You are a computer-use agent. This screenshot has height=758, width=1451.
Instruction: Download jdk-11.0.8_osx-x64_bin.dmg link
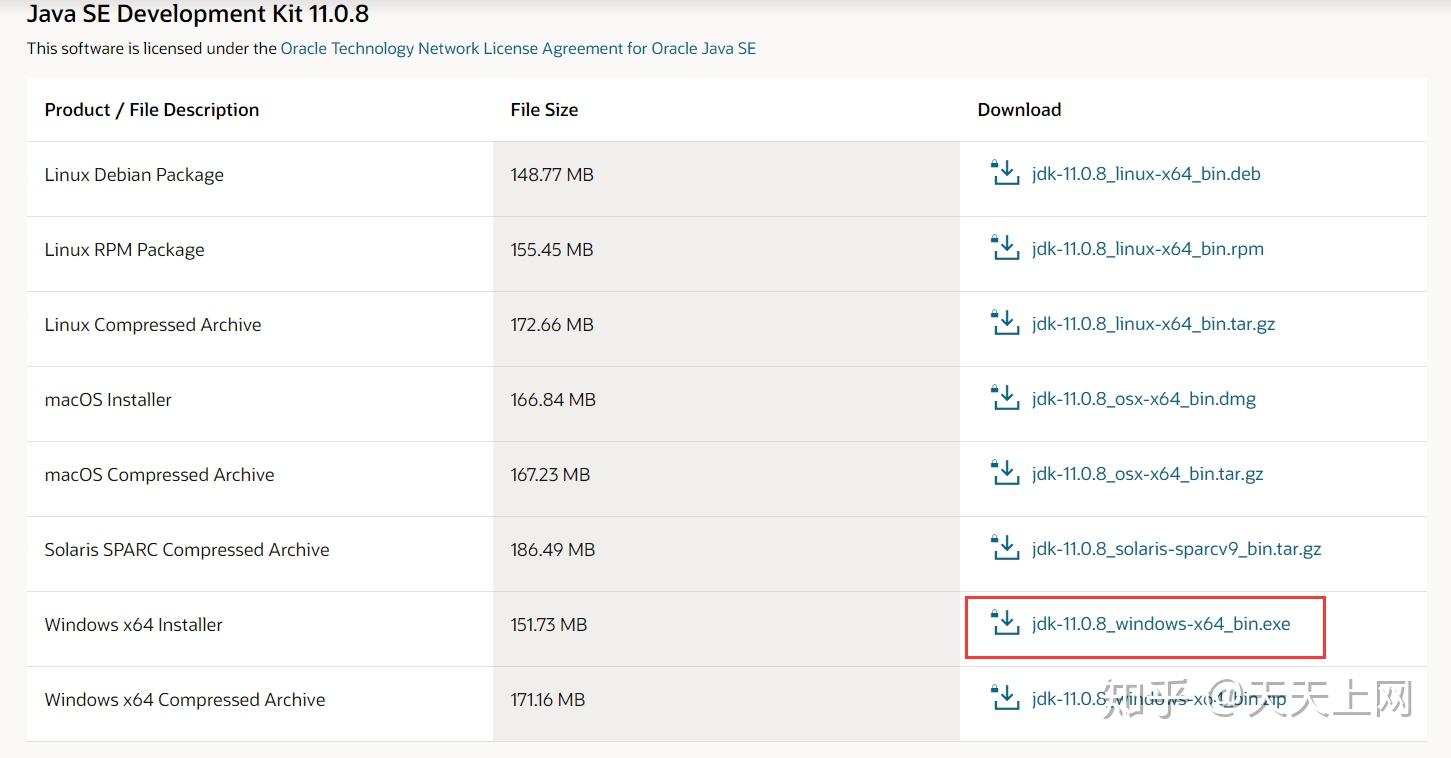click(x=1143, y=399)
